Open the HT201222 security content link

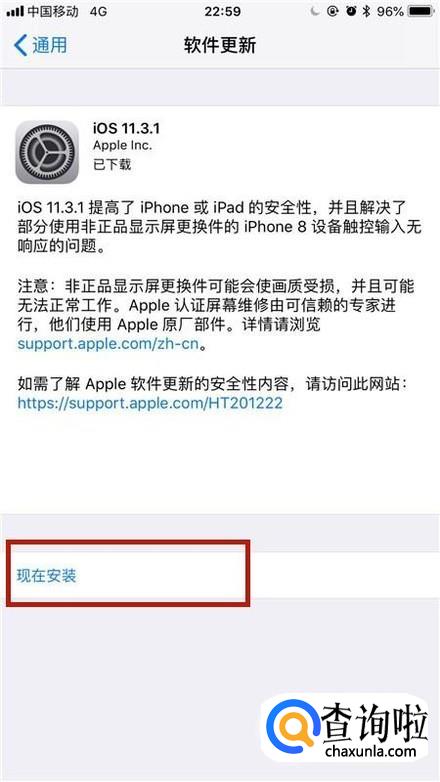pos(150,403)
